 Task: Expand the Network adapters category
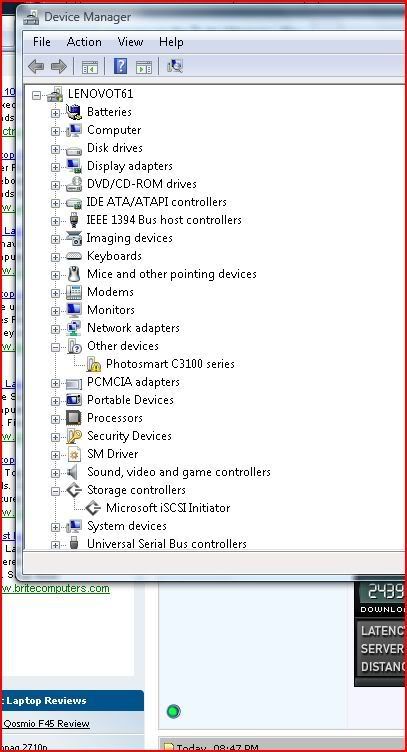(56, 329)
